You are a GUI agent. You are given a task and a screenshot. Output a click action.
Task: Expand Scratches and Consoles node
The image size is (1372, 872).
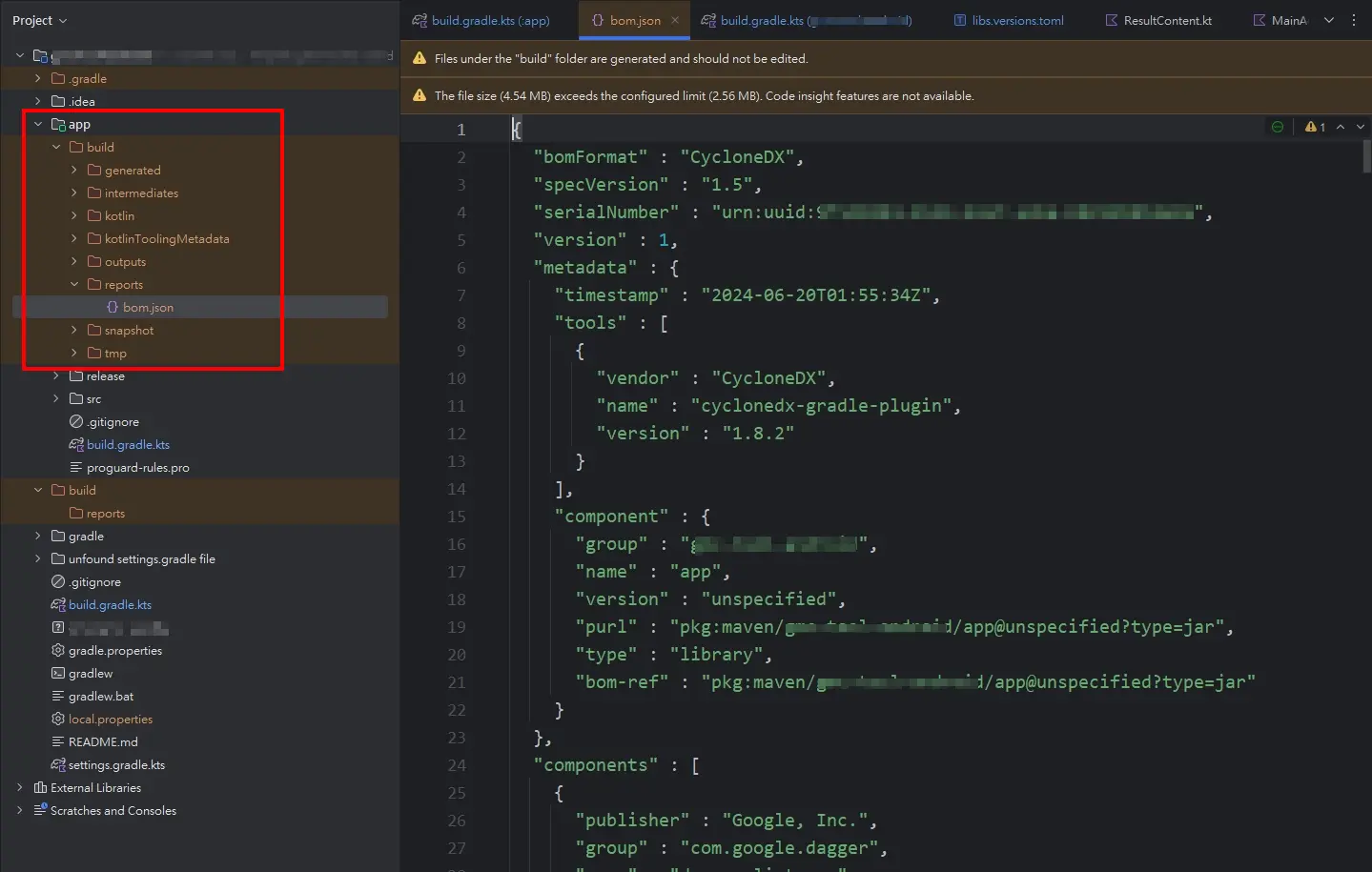pos(20,810)
